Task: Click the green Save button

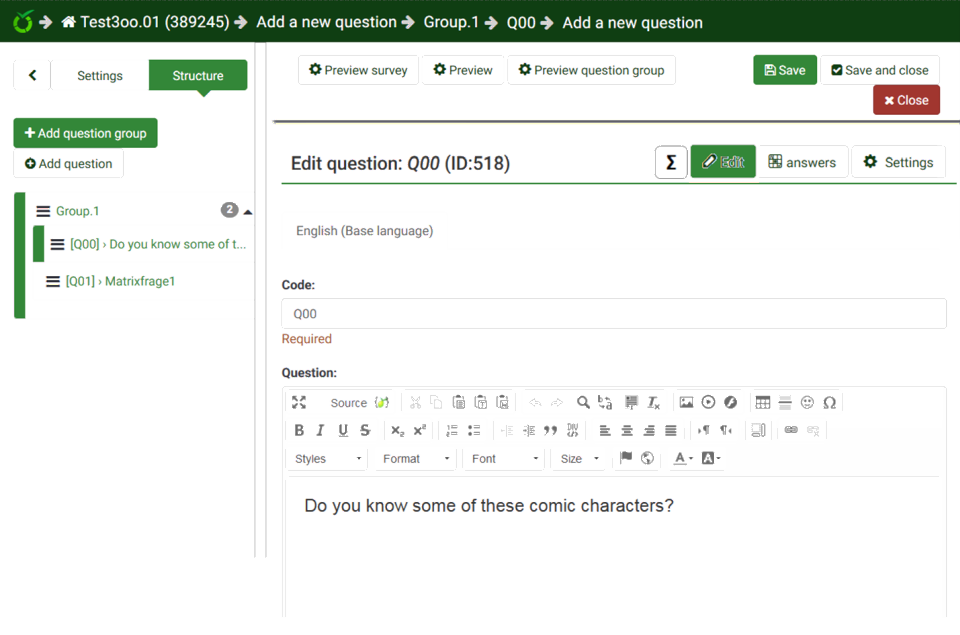Action: pyautogui.click(x=785, y=70)
